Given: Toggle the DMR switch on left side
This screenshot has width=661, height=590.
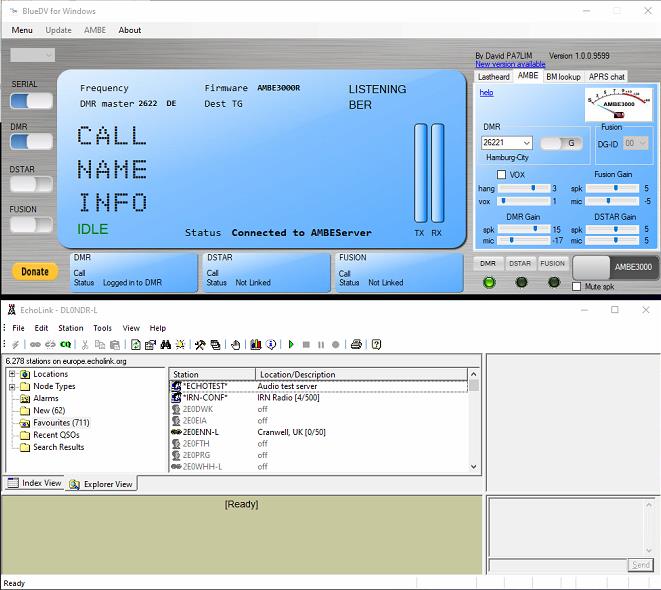Looking at the screenshot, I should (31, 142).
